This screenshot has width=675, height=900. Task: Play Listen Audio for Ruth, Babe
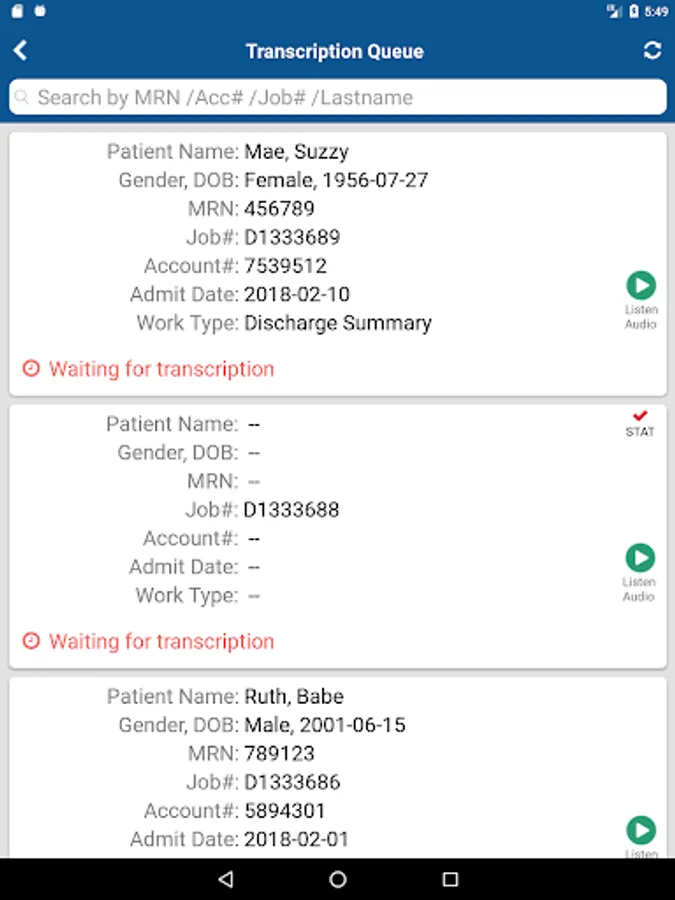[x=640, y=830]
